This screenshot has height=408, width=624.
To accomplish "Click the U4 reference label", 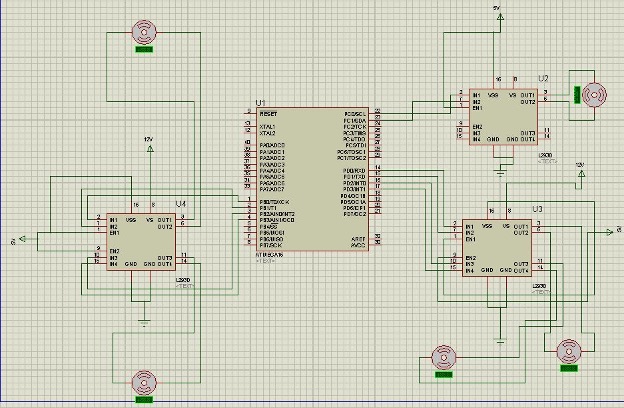I will pos(181,204).
